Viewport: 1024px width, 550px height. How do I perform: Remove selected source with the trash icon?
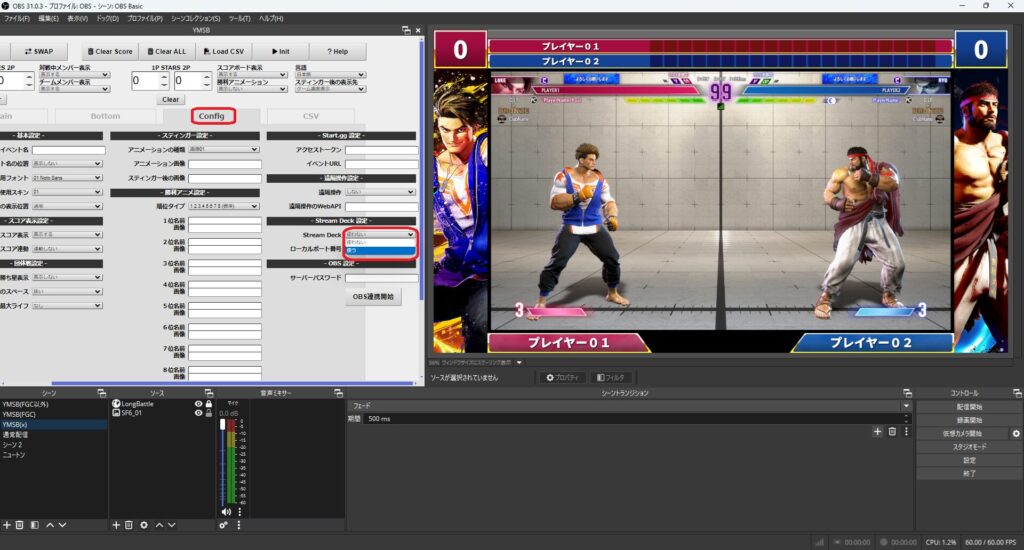point(129,525)
